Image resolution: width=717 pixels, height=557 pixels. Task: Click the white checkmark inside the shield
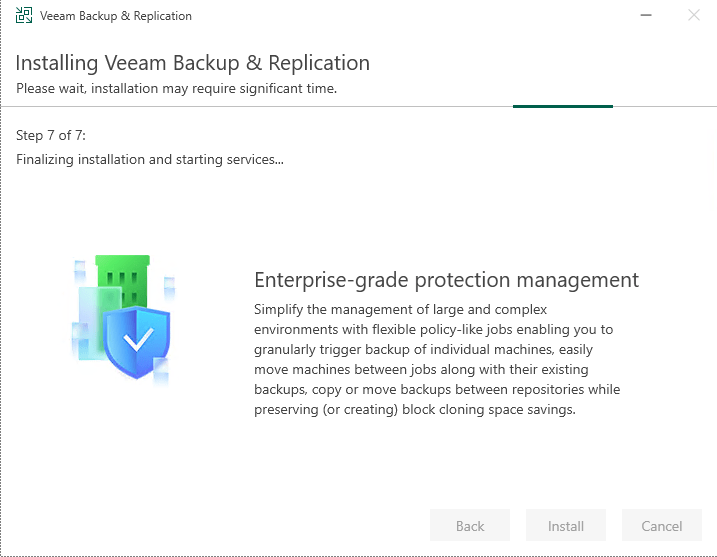pyautogui.click(x=138, y=339)
